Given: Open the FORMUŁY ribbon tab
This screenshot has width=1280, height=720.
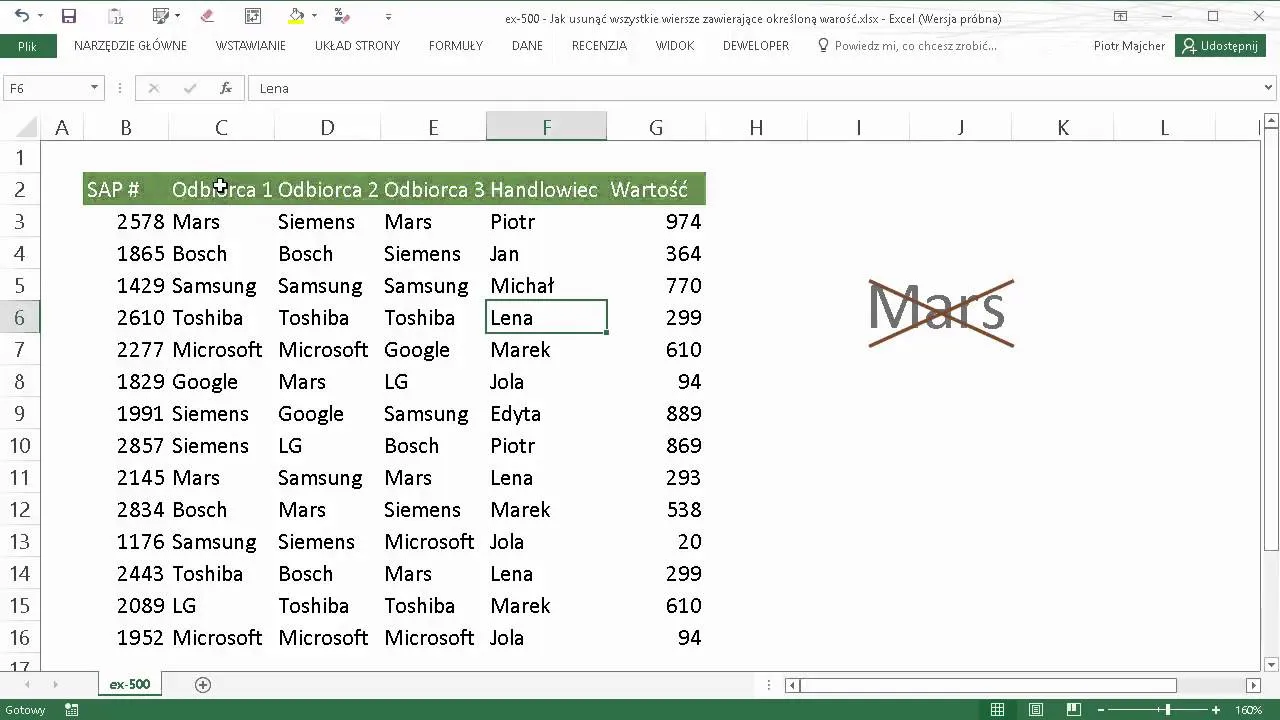Looking at the screenshot, I should point(455,46).
